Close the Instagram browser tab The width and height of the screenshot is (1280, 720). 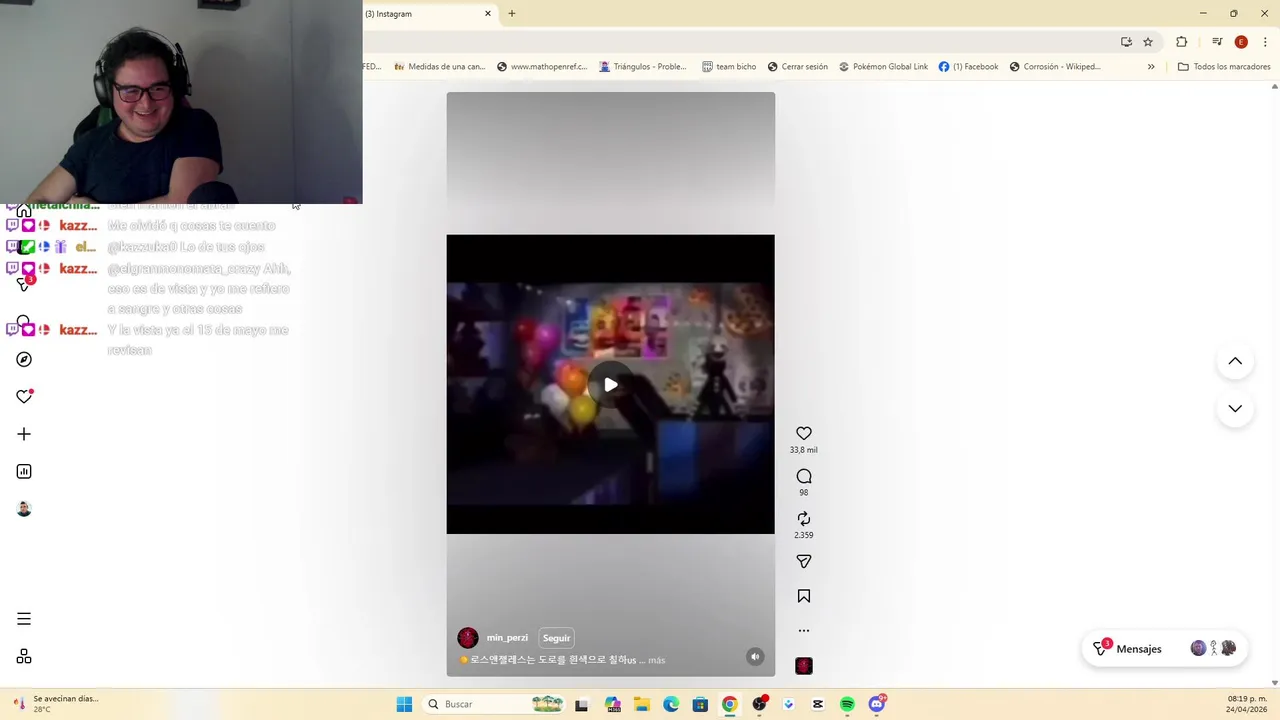point(488,14)
